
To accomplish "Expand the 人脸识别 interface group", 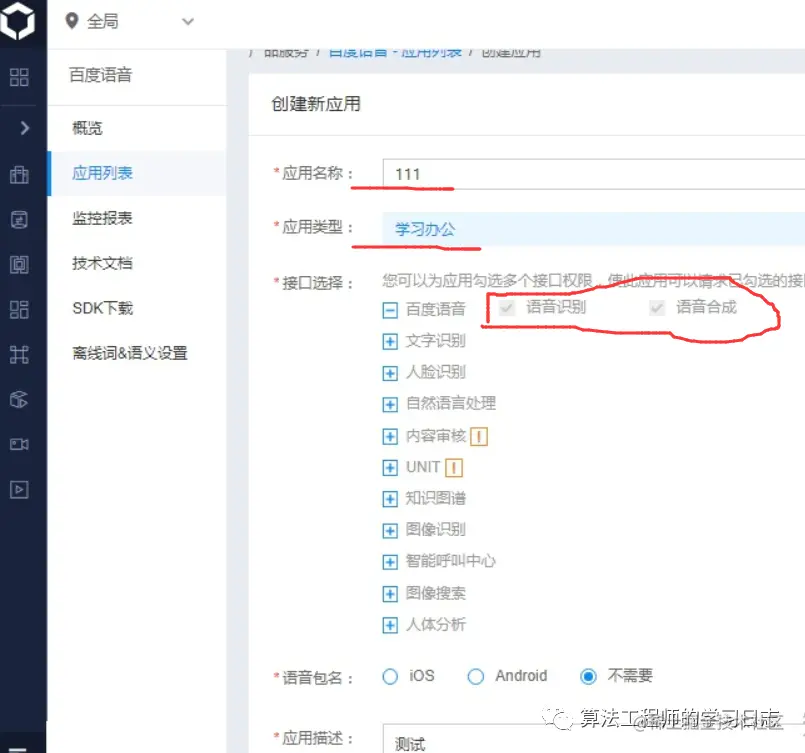I will point(389,371).
